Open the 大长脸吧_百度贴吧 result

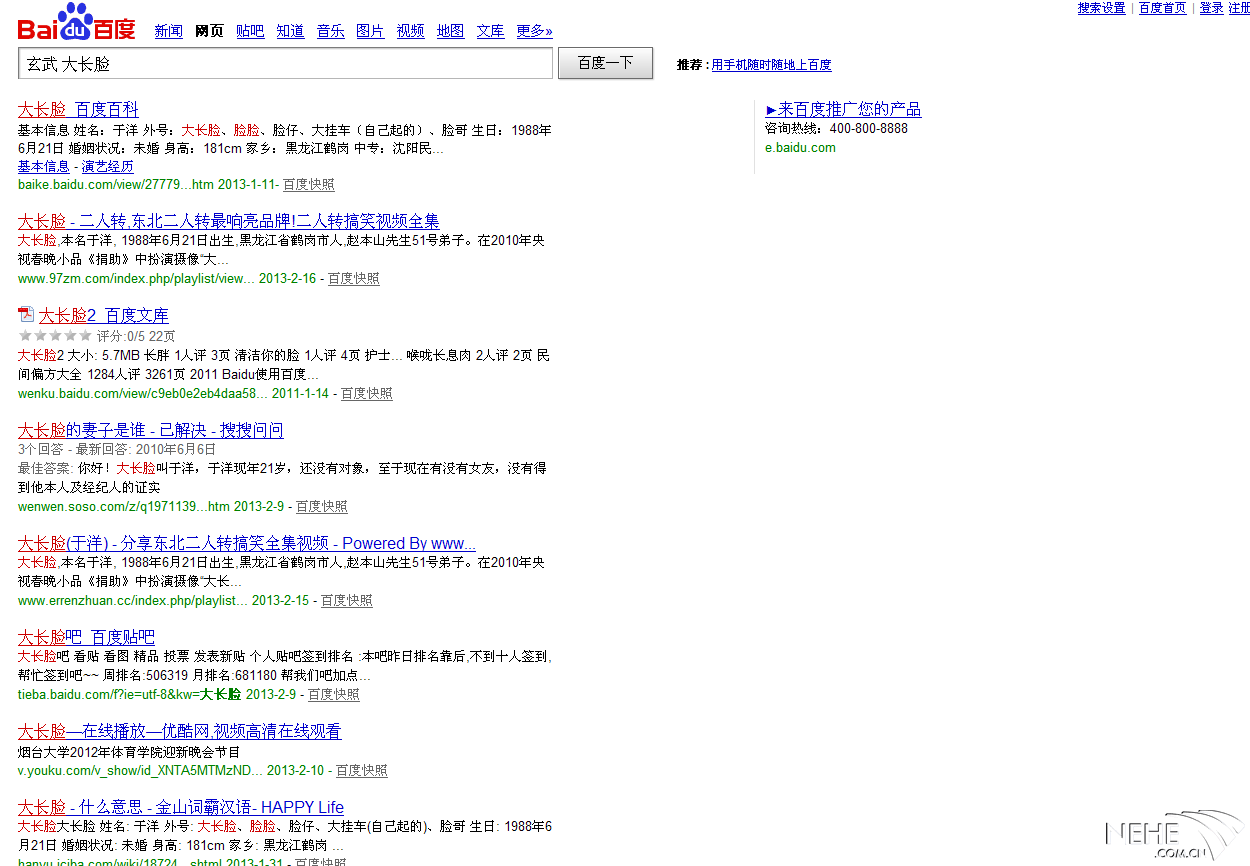pyautogui.click(x=86, y=638)
